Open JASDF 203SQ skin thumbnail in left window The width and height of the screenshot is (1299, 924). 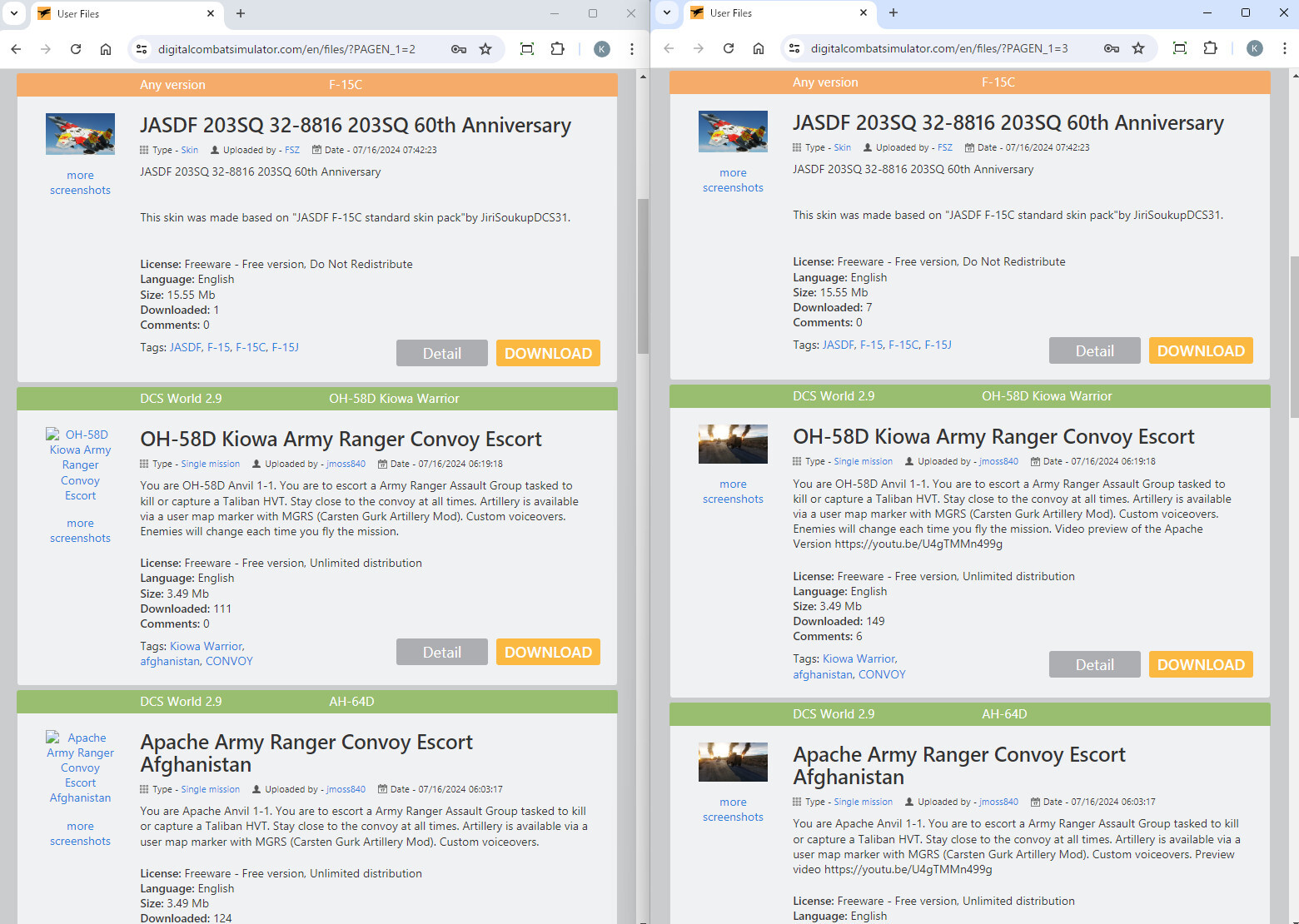(x=80, y=134)
